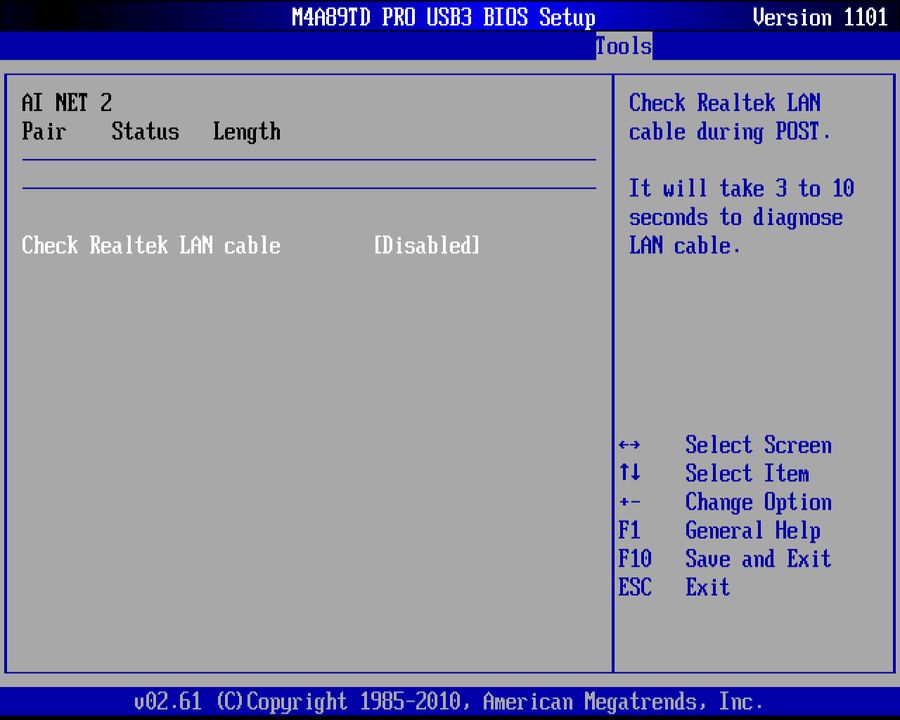Click the M4A89TD PRO USB3 BIOS Setup title

tap(443, 17)
